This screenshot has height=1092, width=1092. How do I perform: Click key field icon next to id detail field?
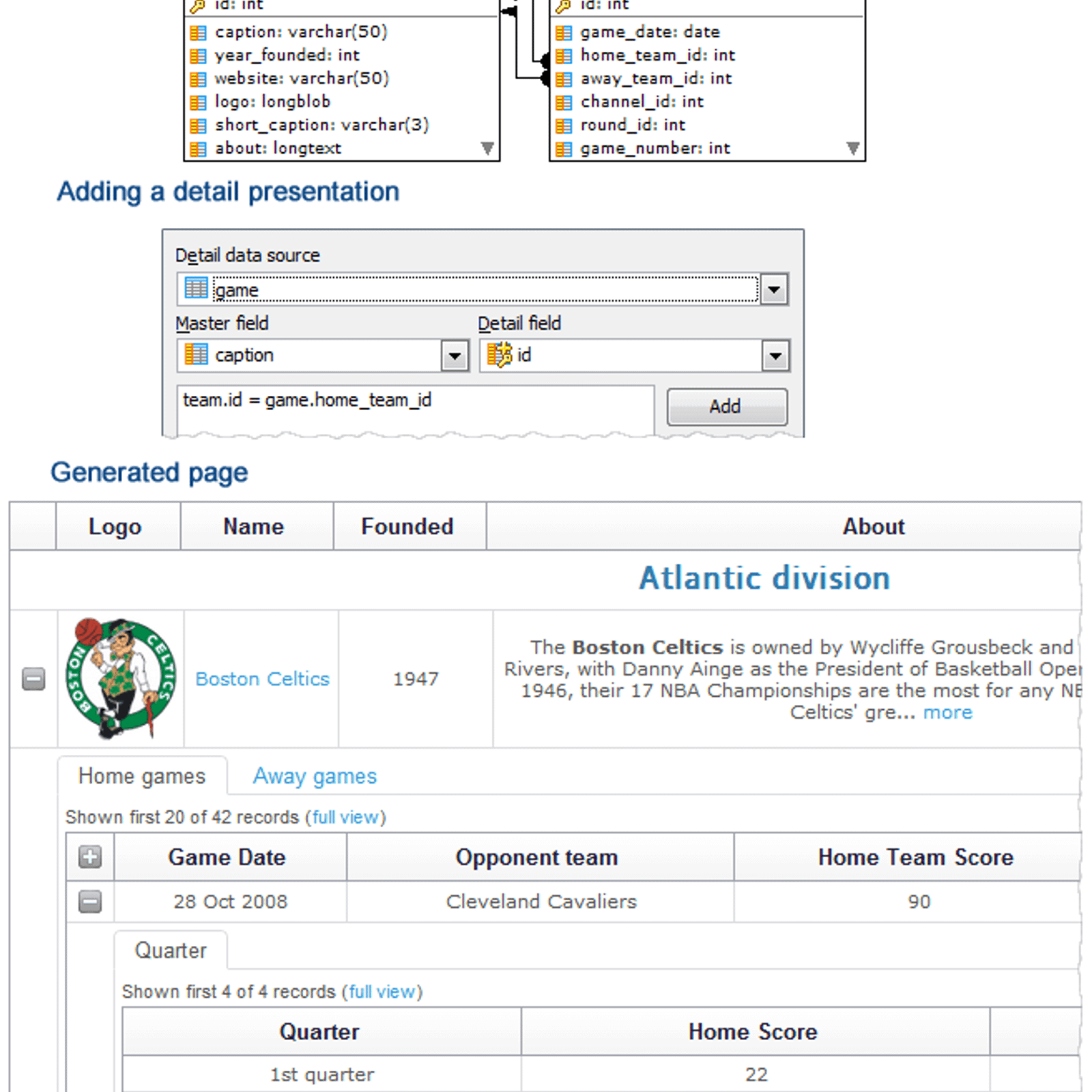[499, 354]
